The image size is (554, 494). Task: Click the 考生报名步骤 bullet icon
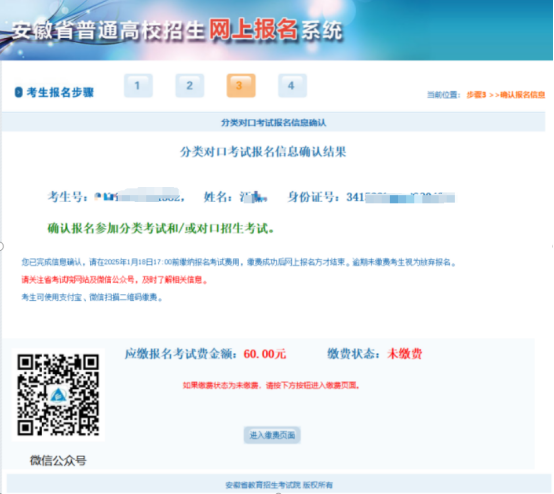[18, 92]
